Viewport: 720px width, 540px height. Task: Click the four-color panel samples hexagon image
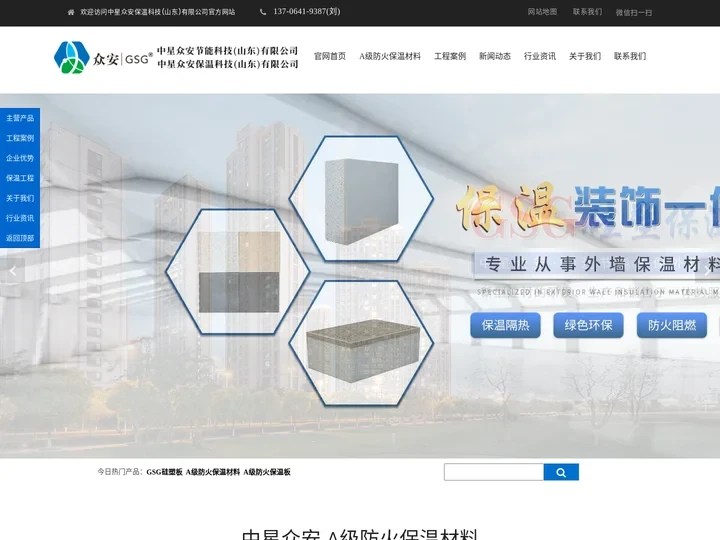(x=238, y=272)
